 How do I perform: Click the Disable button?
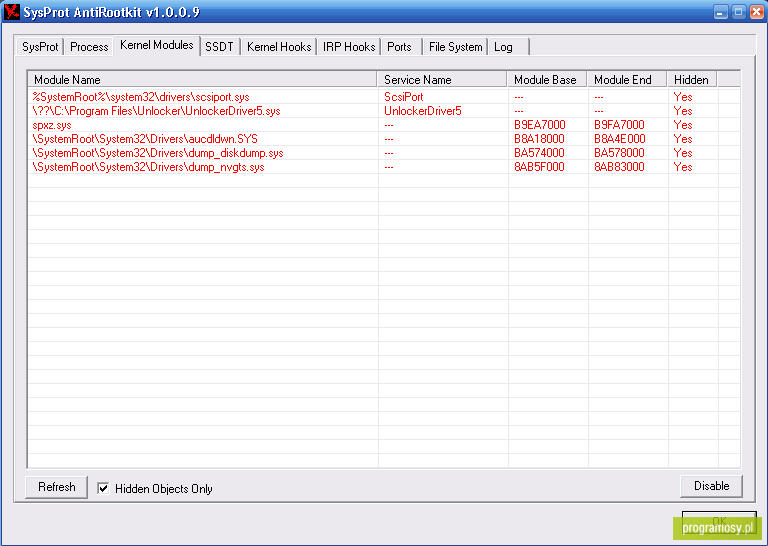pos(711,486)
